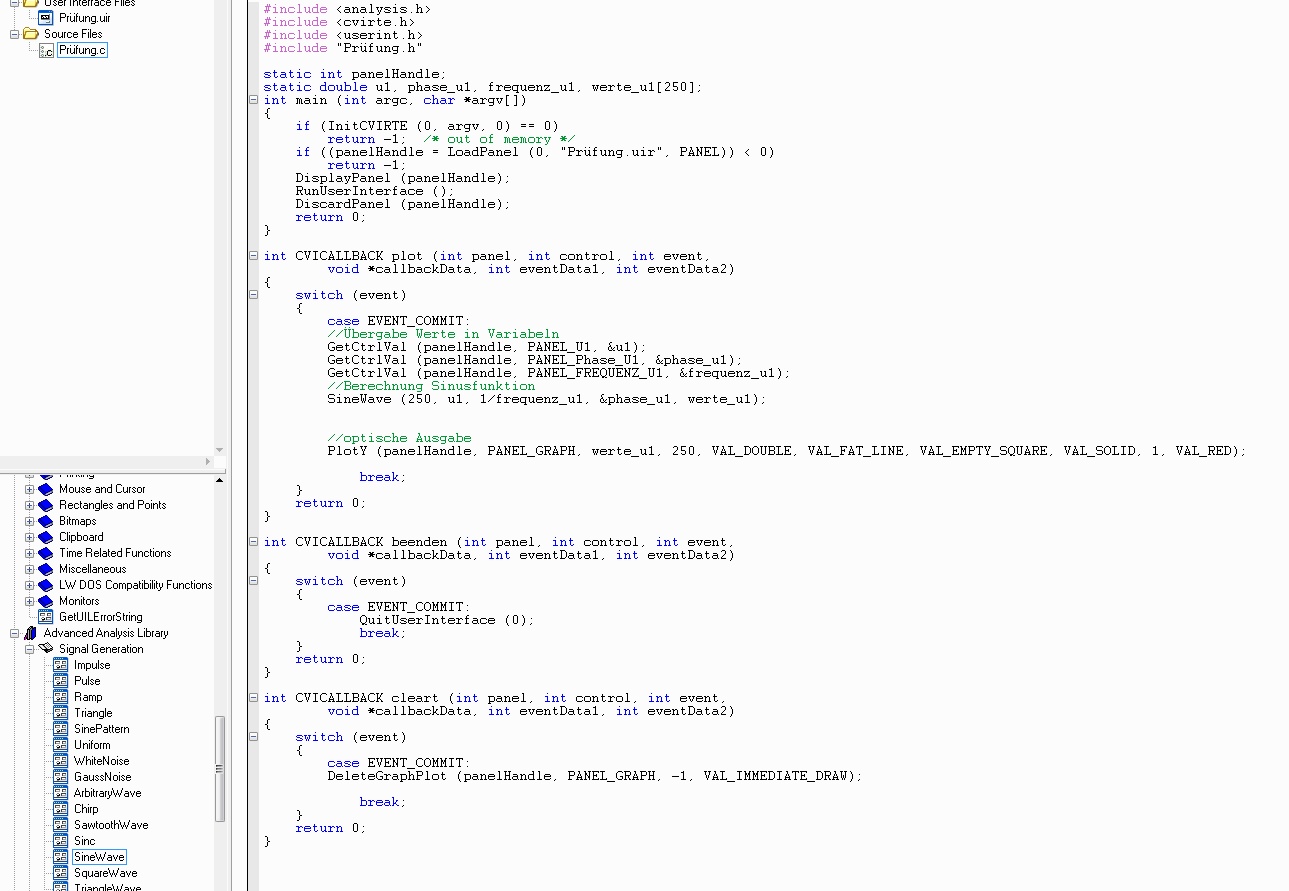Expand LW DOS Compatibility Functions

point(29,585)
